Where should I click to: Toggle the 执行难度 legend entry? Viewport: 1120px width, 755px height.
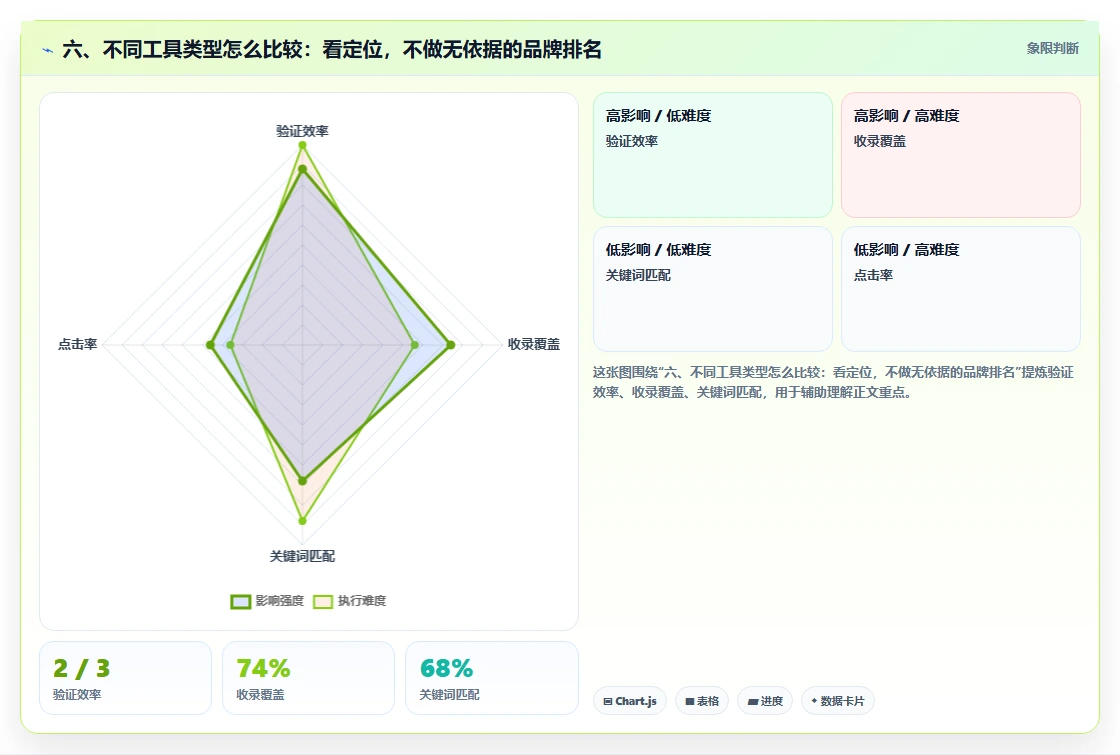point(349,601)
